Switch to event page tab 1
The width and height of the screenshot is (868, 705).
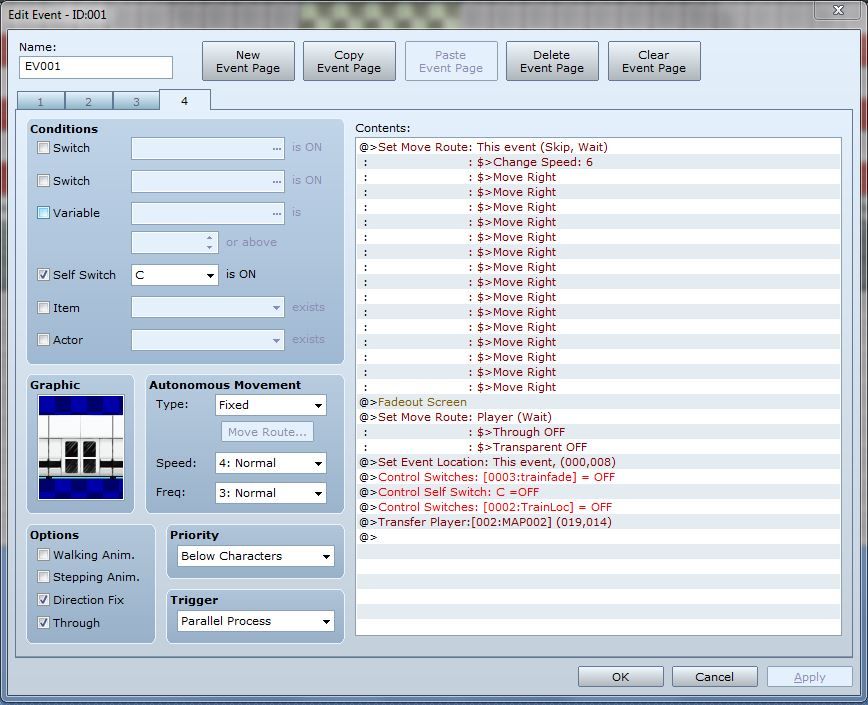click(x=41, y=102)
